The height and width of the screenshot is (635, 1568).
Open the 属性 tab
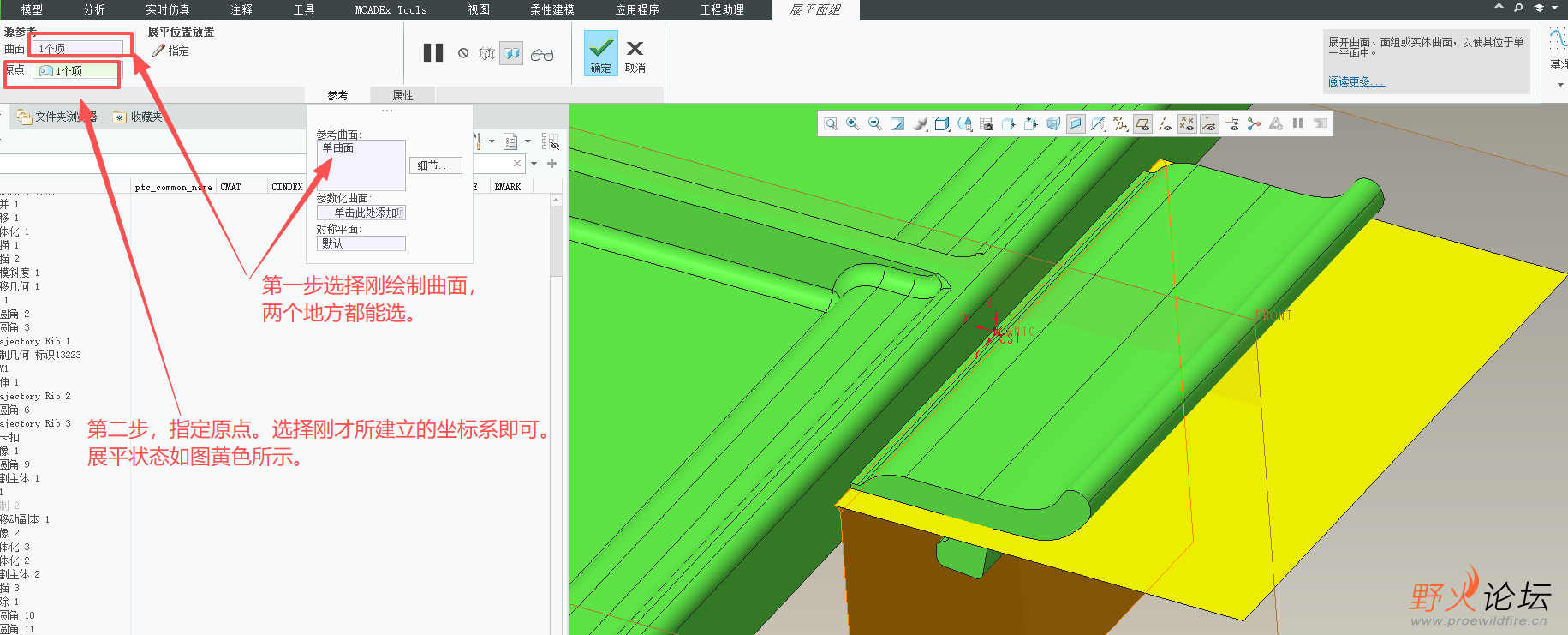coord(402,95)
